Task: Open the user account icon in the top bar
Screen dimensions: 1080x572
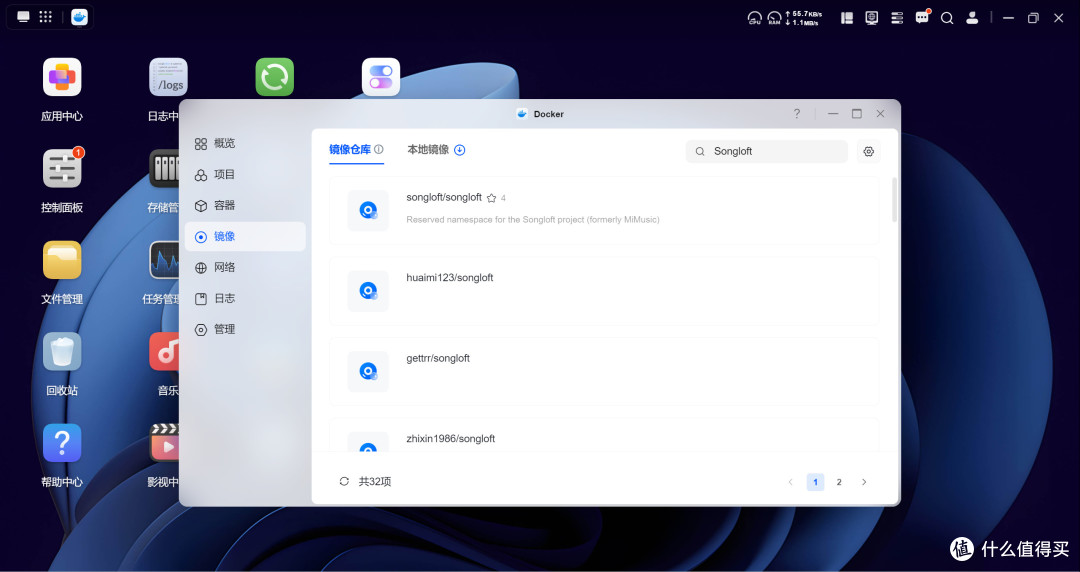Action: (972, 18)
